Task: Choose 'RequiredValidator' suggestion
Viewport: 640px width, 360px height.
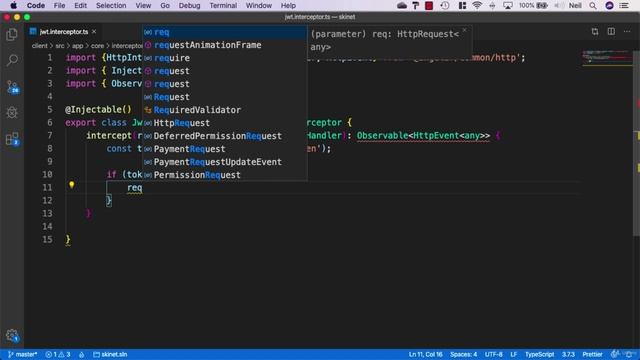Action: 224,110
